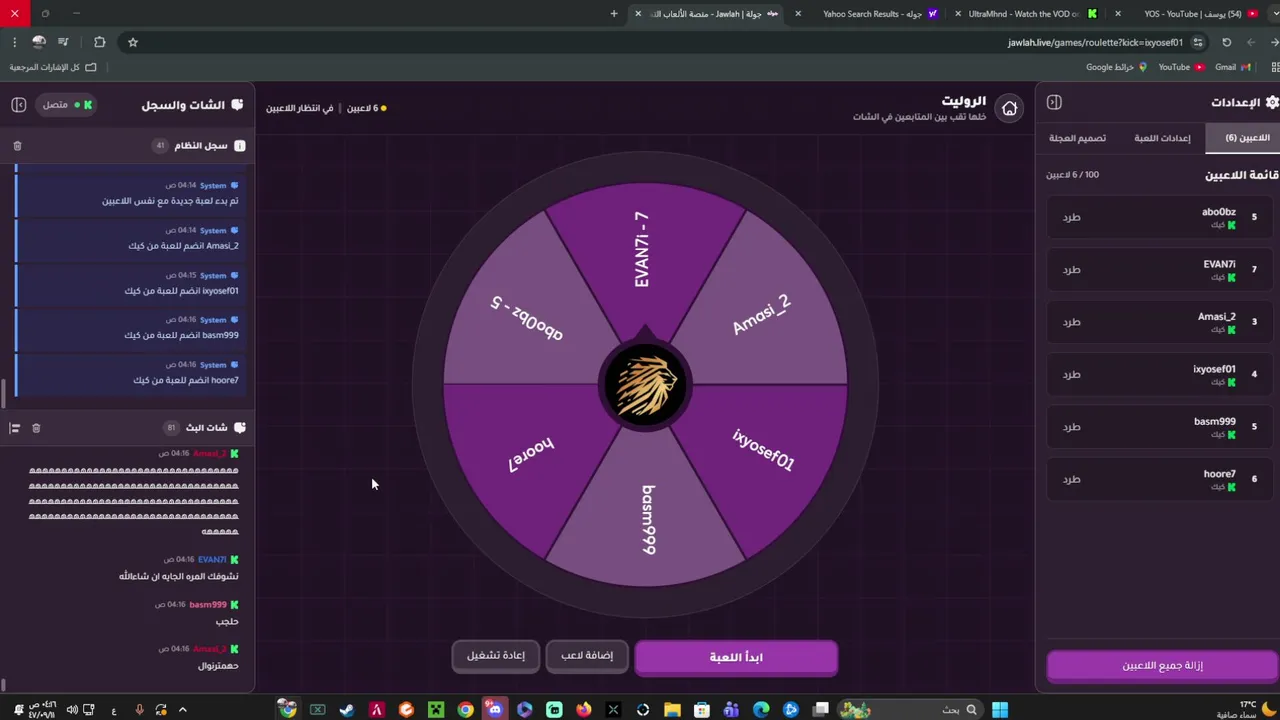Reload the Jawlah roulette page
This screenshot has height=720, width=1280.
pyautogui.click(x=1227, y=42)
